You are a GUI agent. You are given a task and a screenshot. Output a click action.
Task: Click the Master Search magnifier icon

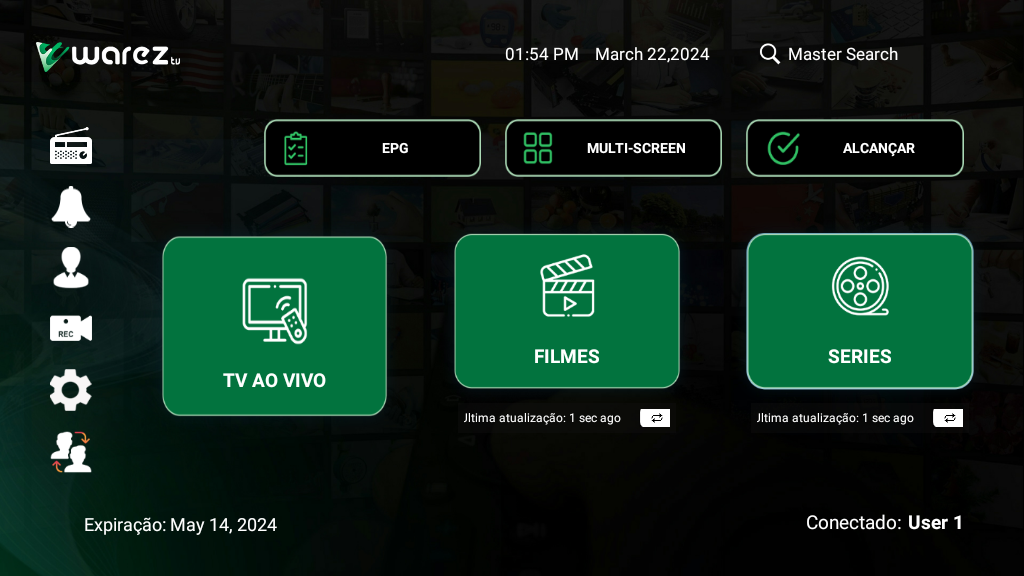[769, 54]
